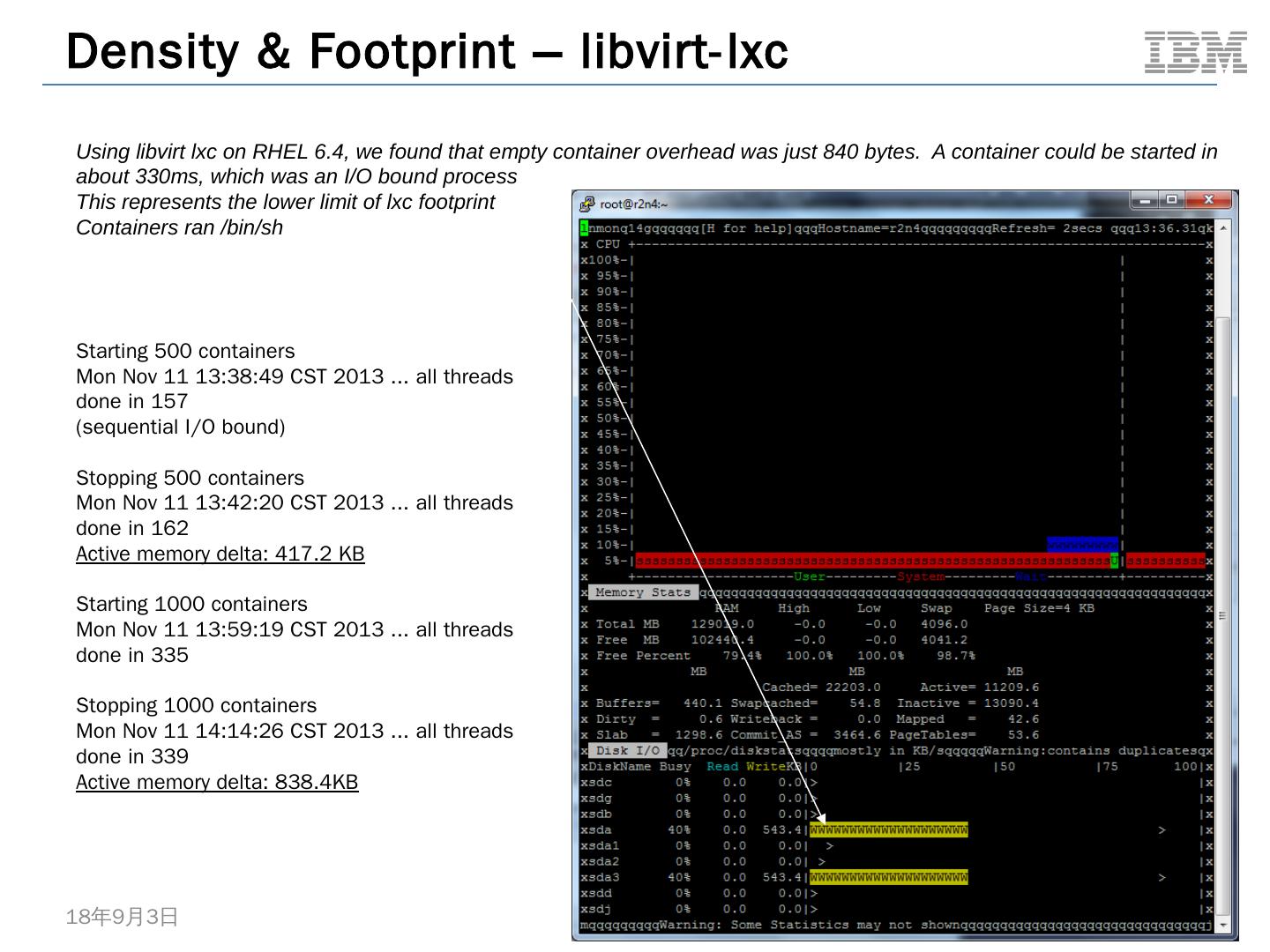This screenshot has height=952, width=1270.
Task: Click the IBM logo
Action: [x=1196, y=52]
